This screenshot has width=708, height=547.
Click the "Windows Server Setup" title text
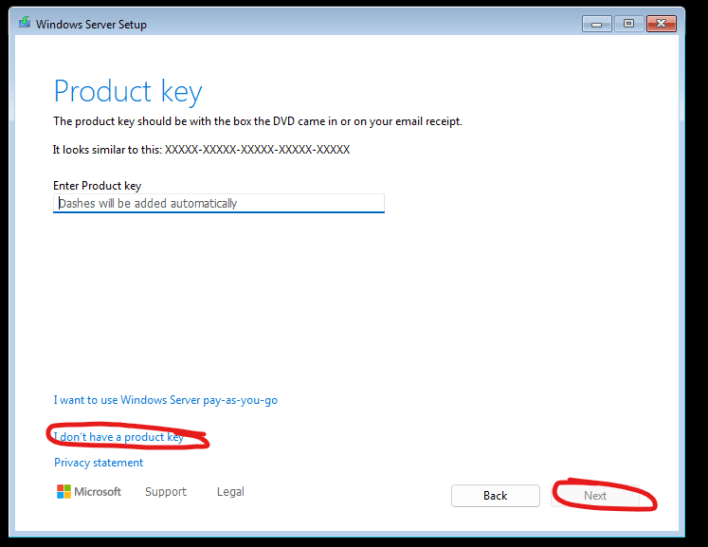coord(91,24)
